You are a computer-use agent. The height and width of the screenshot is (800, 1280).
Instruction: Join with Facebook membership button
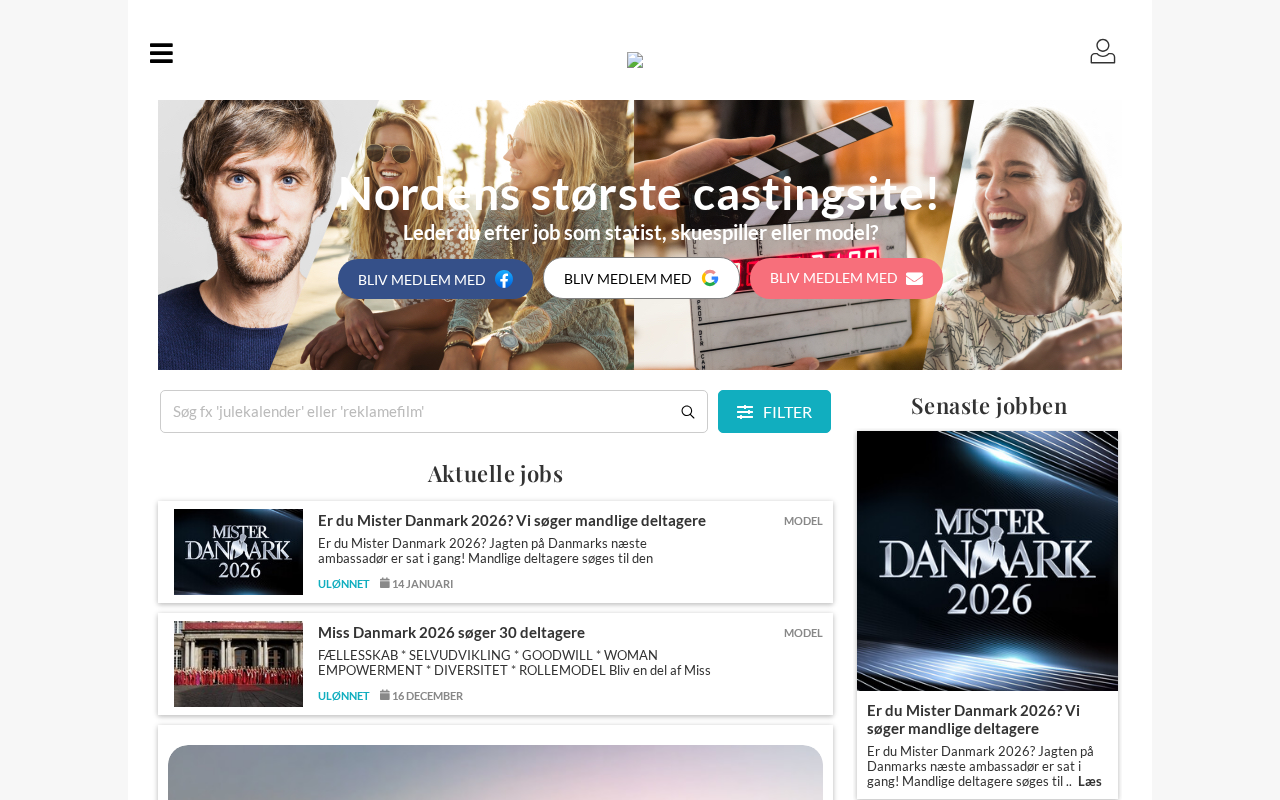[435, 279]
